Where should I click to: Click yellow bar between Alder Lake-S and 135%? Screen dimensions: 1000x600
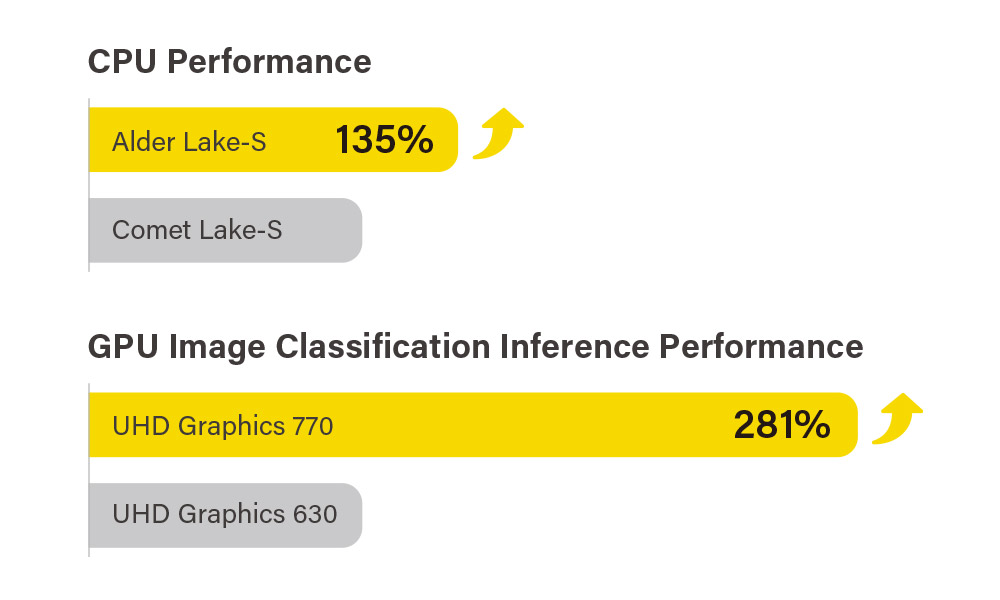[300, 140]
